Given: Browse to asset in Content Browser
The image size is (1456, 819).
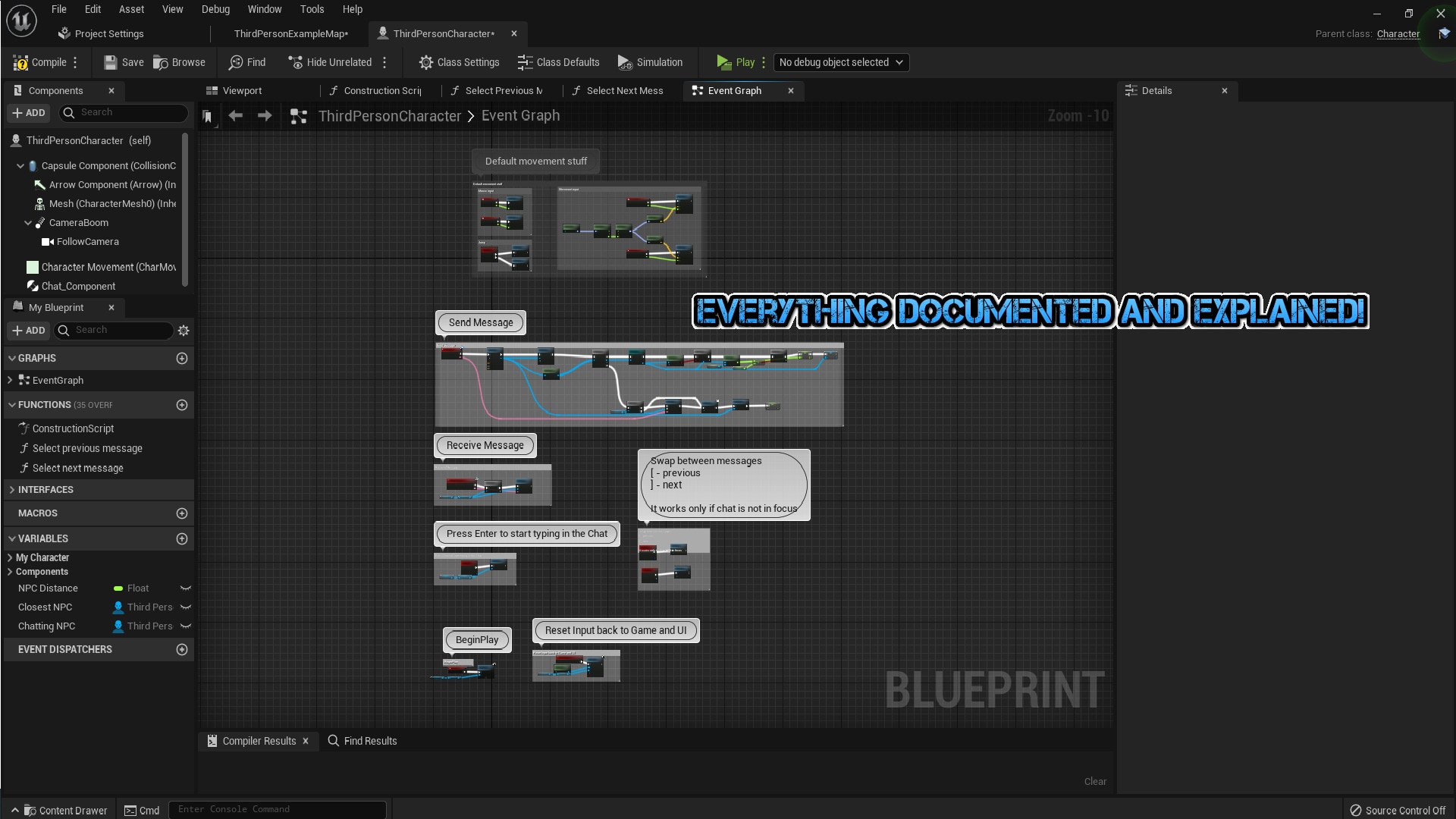Looking at the screenshot, I should pyautogui.click(x=179, y=62).
